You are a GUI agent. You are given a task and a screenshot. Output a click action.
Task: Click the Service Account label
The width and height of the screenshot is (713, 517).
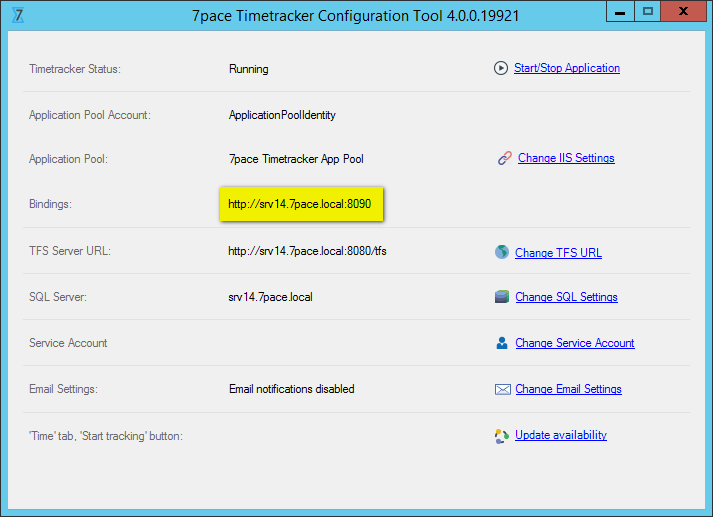click(x=68, y=343)
